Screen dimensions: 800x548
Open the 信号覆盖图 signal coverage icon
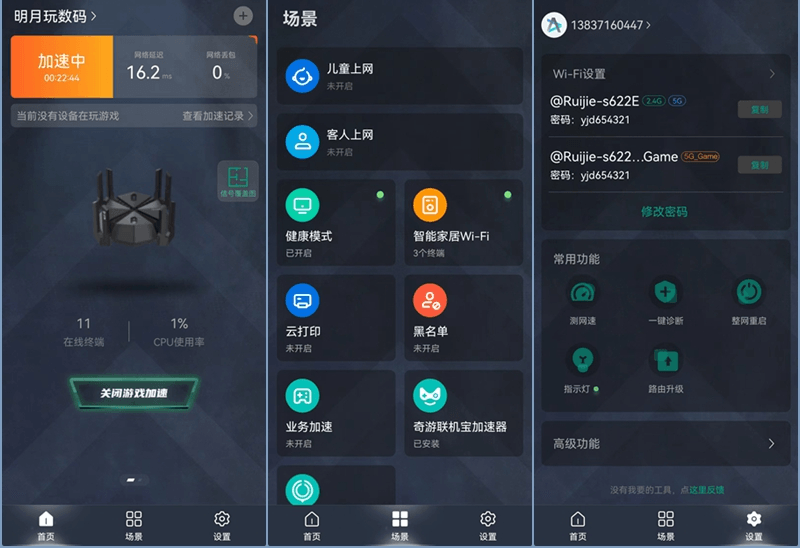pos(238,181)
